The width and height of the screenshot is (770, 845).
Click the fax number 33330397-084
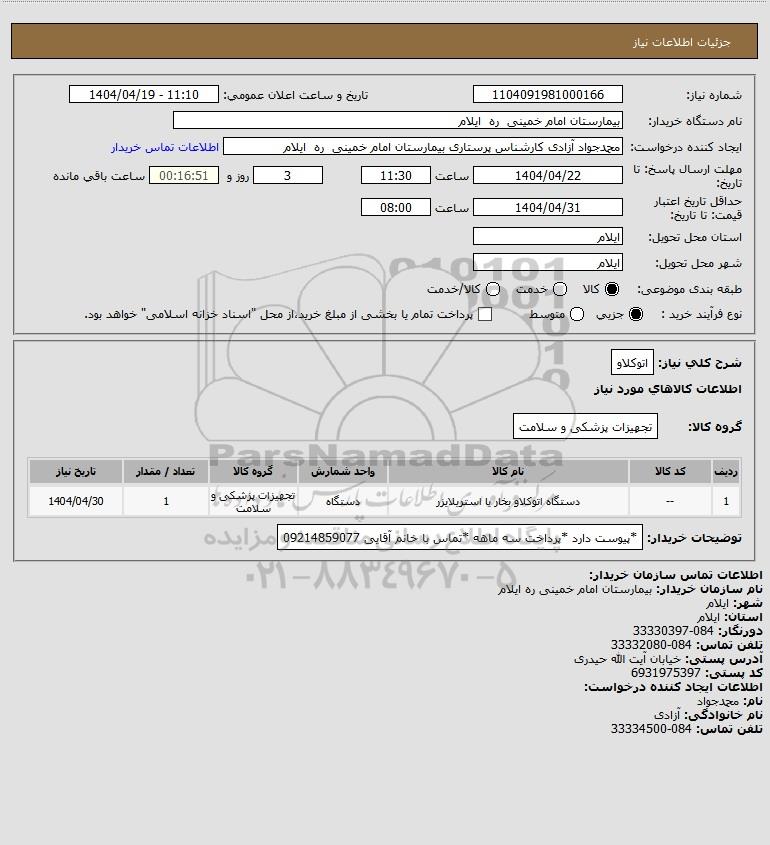tap(672, 631)
